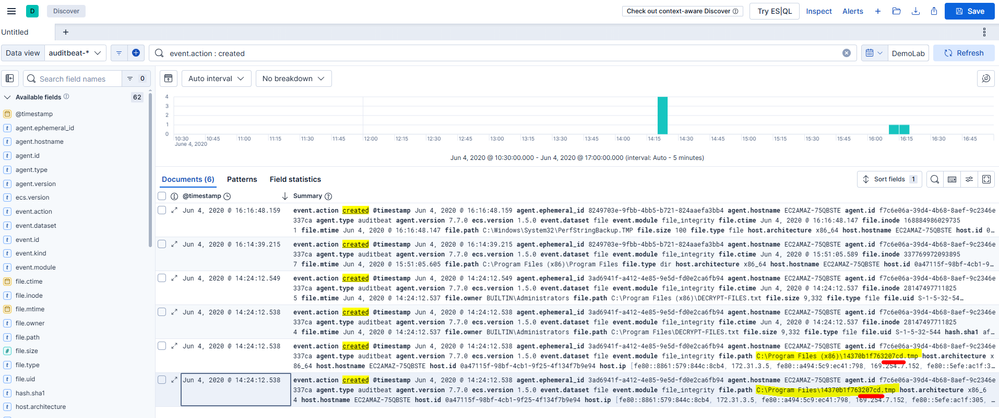The height and width of the screenshot is (418, 999).
Task: Open the three-dot tab options menu
Action: tap(985, 32)
